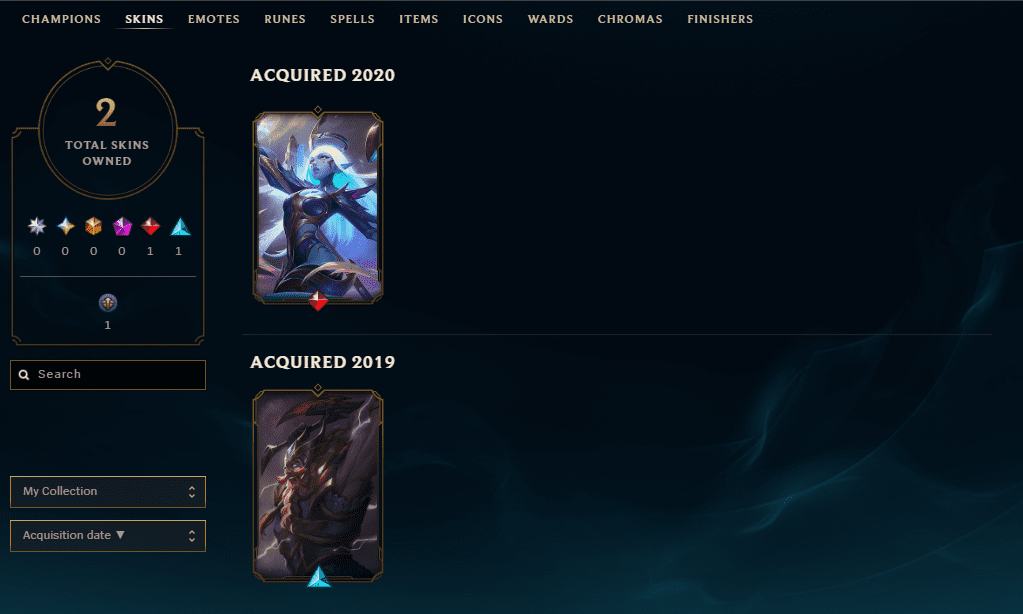Open the Finishers tab
Image resolution: width=1023 pixels, height=614 pixels.
coord(720,19)
